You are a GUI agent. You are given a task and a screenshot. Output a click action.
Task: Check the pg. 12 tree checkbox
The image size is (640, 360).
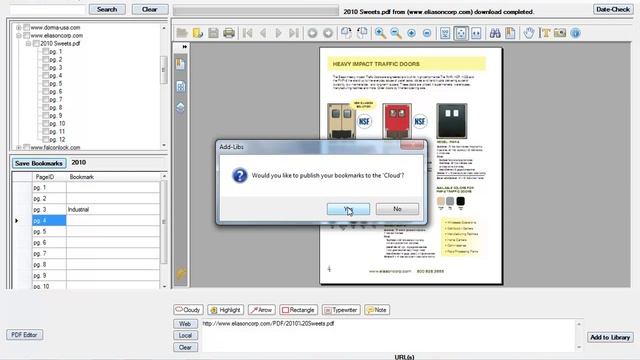point(46,139)
